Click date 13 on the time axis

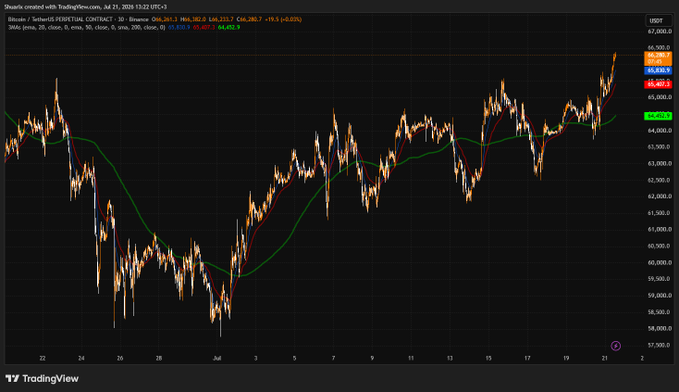point(450,358)
